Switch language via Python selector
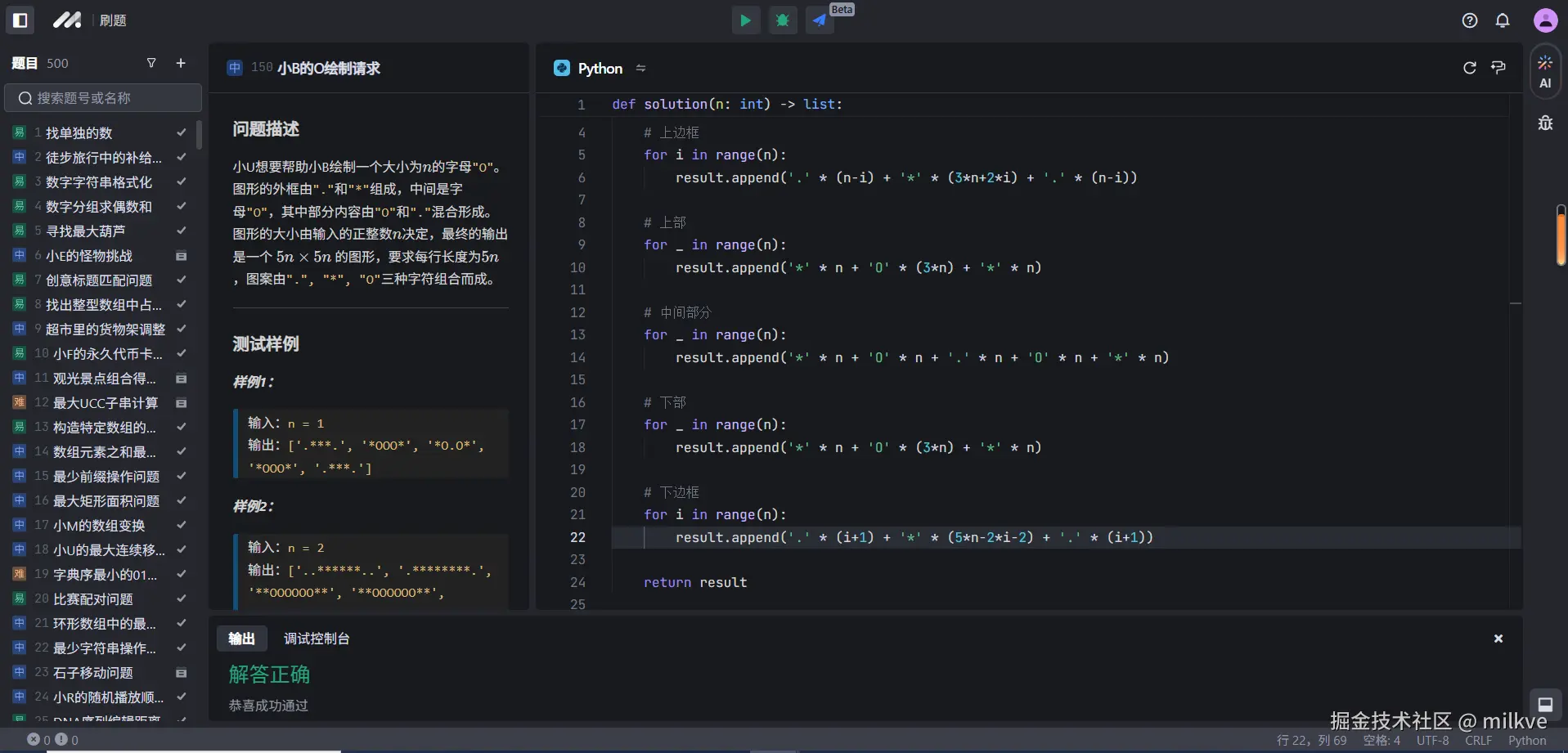The height and width of the screenshot is (753, 1568). [600, 69]
